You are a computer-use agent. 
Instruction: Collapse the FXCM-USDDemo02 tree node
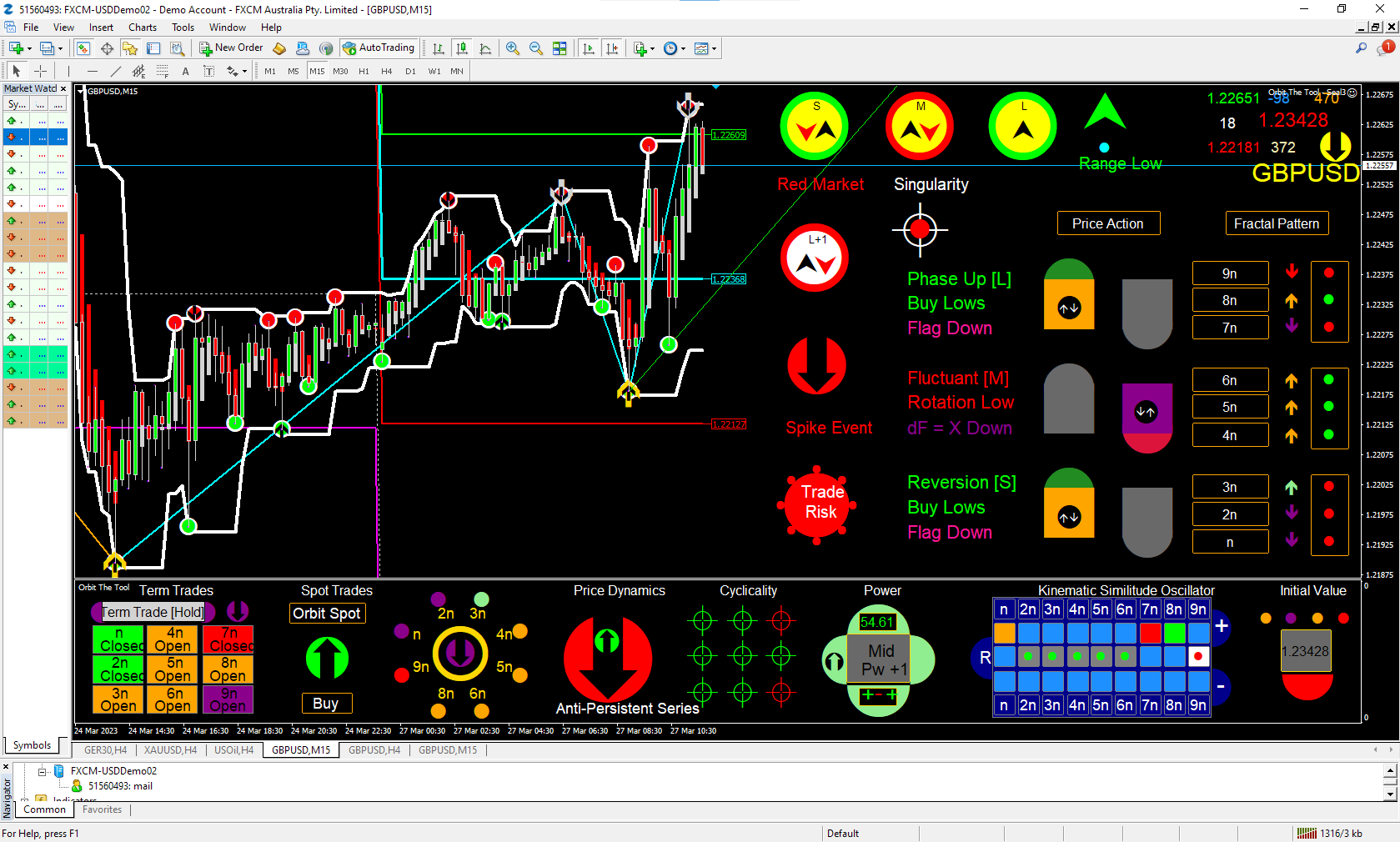tap(42, 771)
